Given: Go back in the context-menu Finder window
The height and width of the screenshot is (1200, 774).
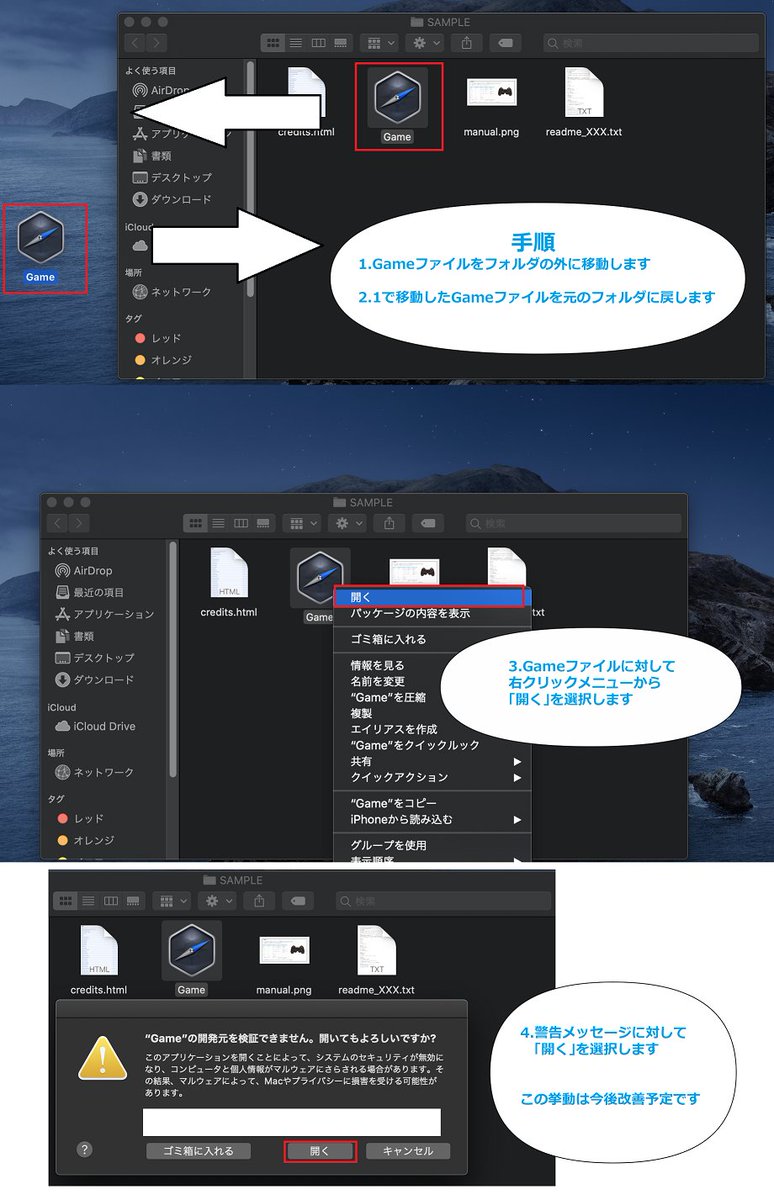Looking at the screenshot, I should click(x=58, y=523).
